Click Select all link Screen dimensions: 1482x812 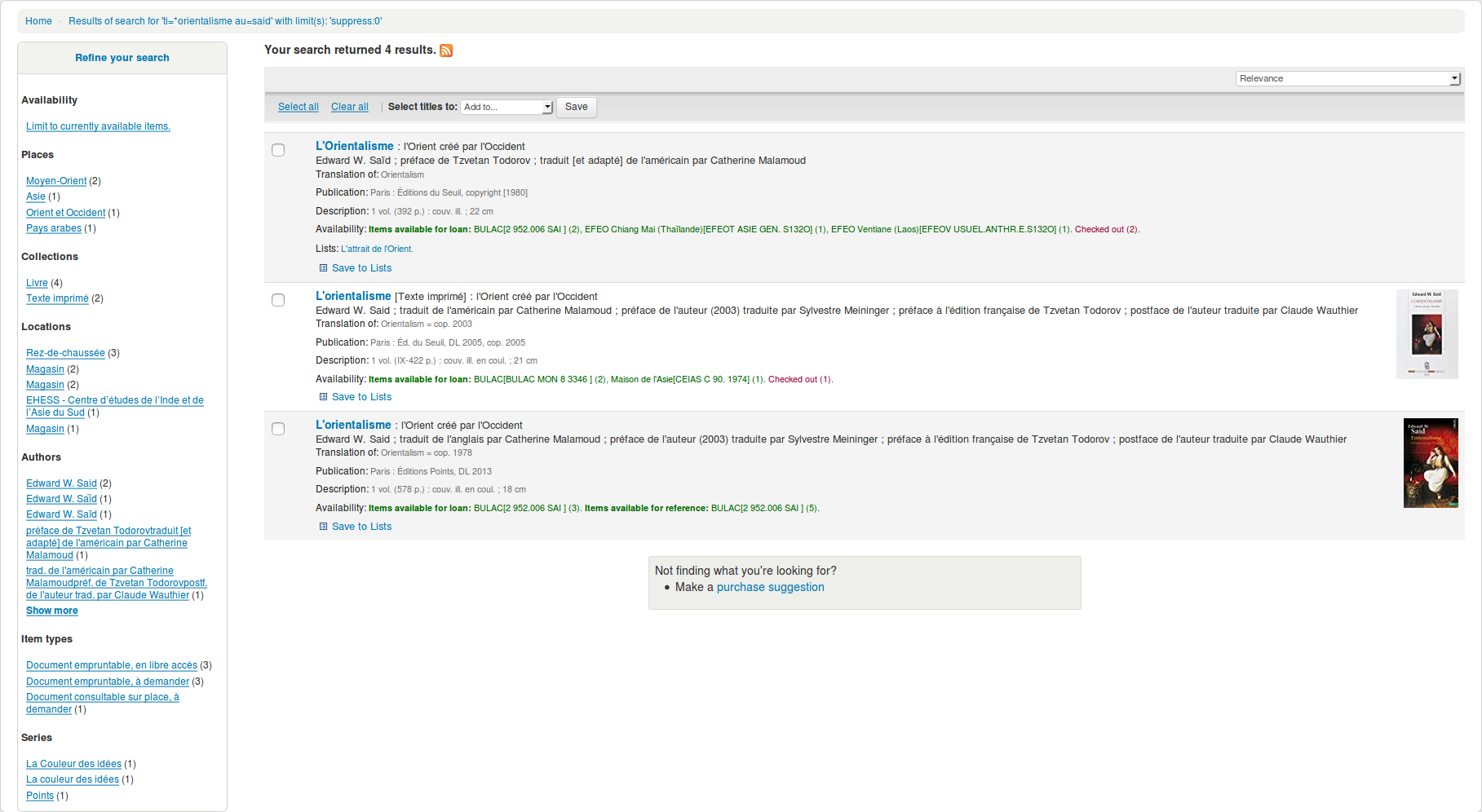coord(298,107)
